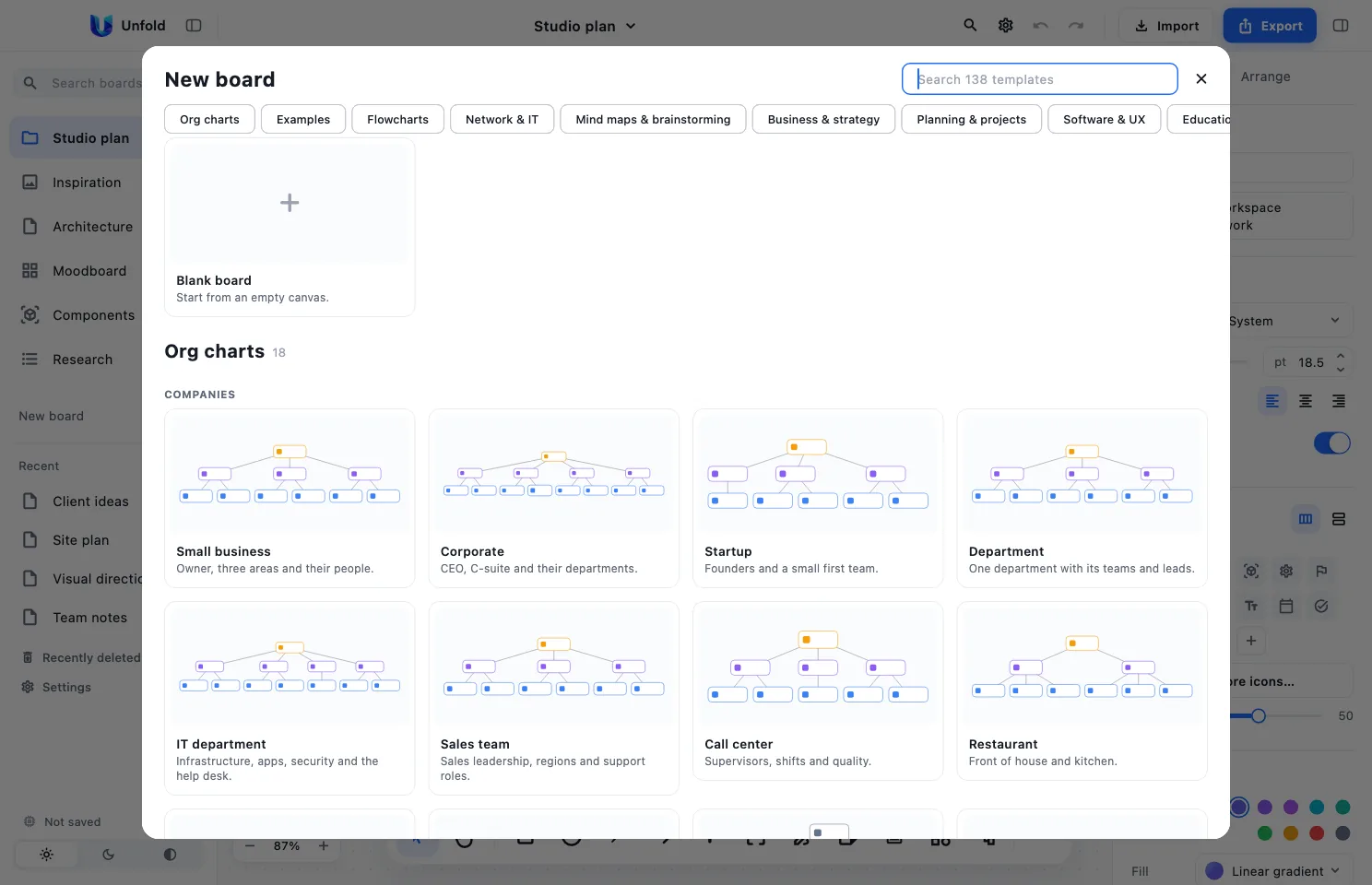This screenshot has width=1372, height=885.
Task: Select the Network & IT category tab
Action: coord(502,120)
